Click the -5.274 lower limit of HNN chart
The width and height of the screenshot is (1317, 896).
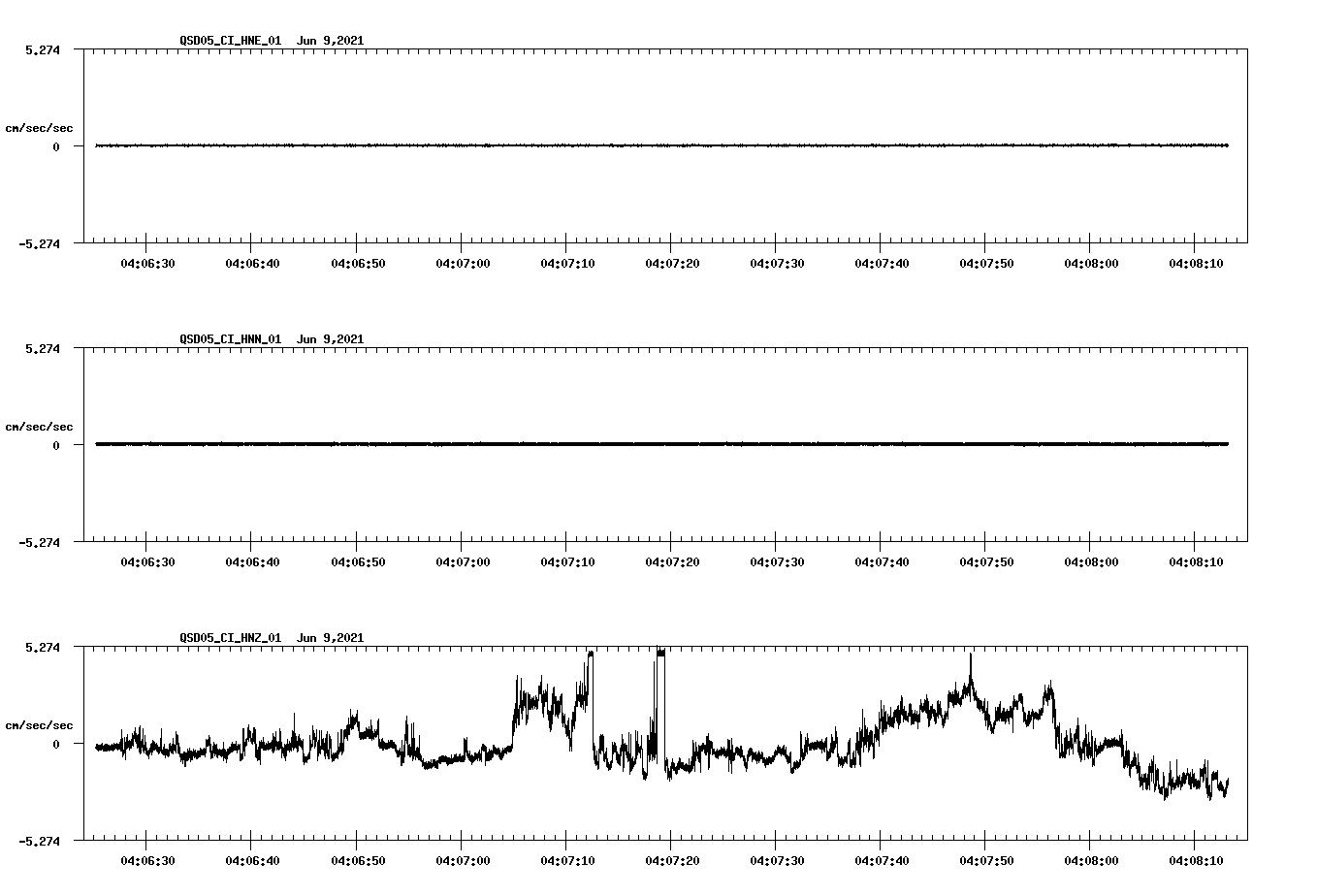[x=39, y=543]
